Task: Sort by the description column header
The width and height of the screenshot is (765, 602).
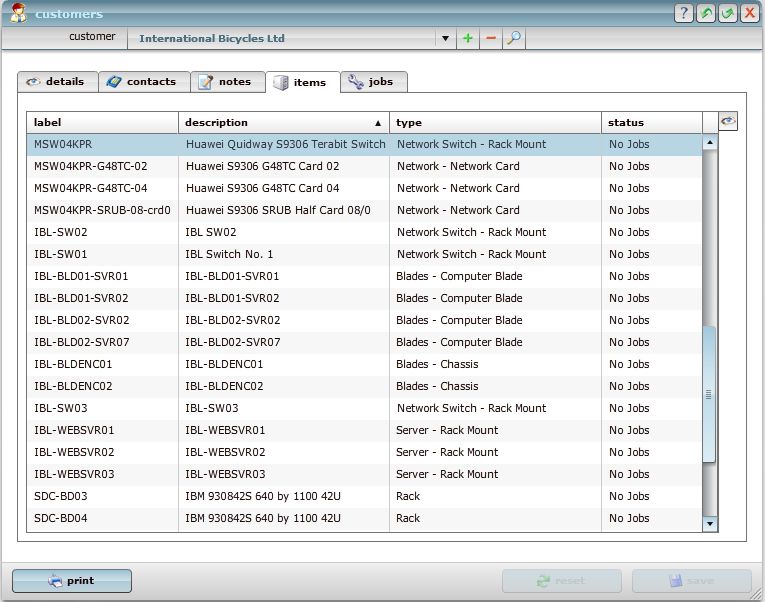Action: pyautogui.click(x=283, y=123)
